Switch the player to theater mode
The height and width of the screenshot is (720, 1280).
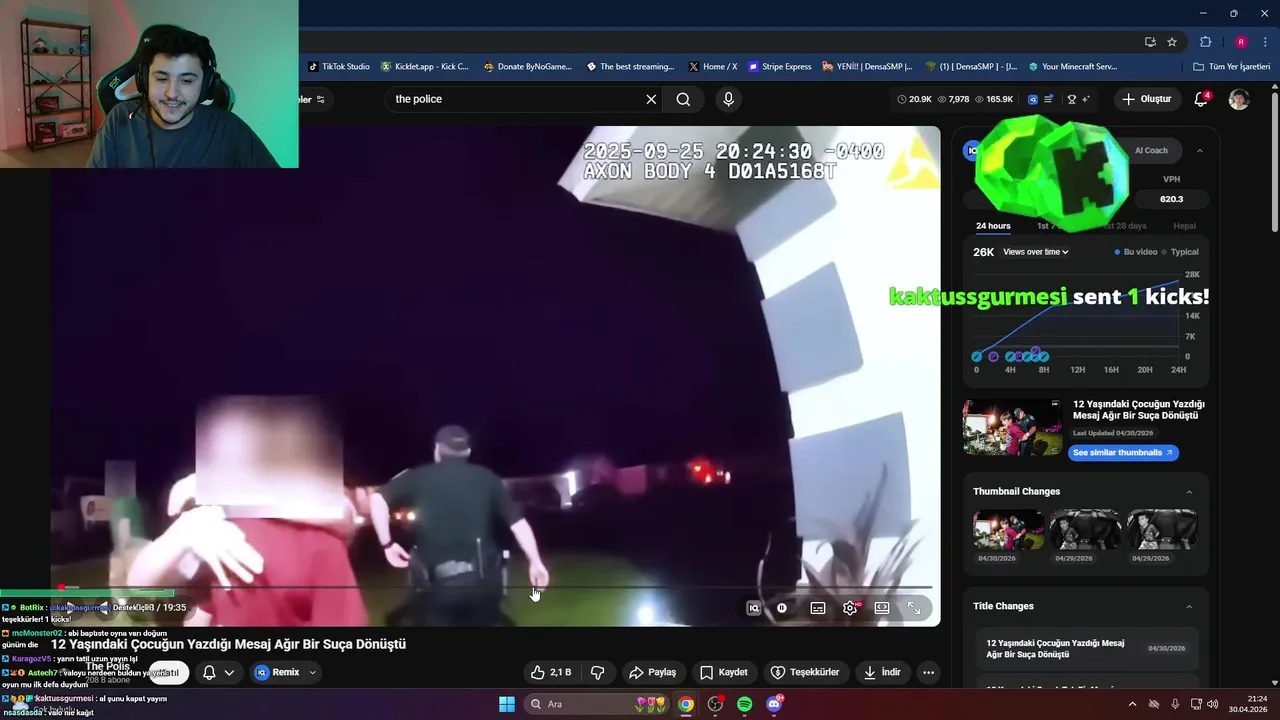coord(882,608)
